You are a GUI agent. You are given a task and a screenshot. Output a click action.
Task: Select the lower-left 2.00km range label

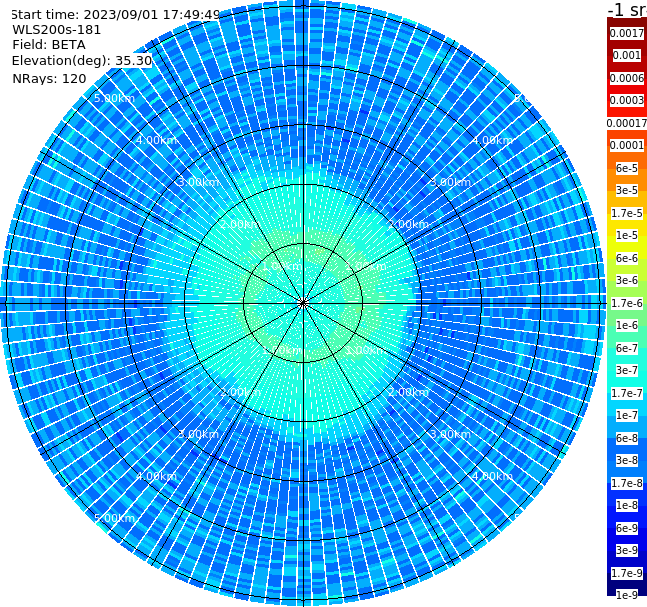(x=241, y=392)
